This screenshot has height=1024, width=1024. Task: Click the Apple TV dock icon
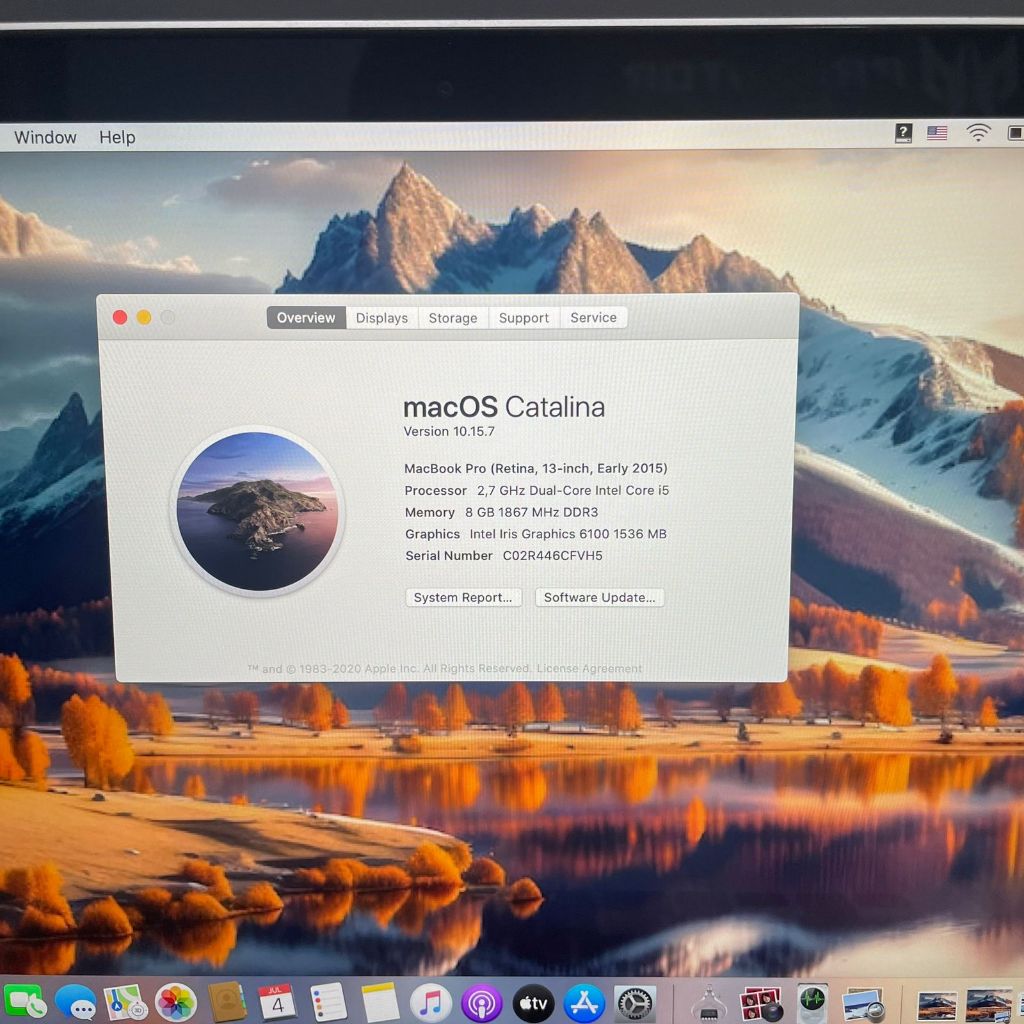point(533,1002)
